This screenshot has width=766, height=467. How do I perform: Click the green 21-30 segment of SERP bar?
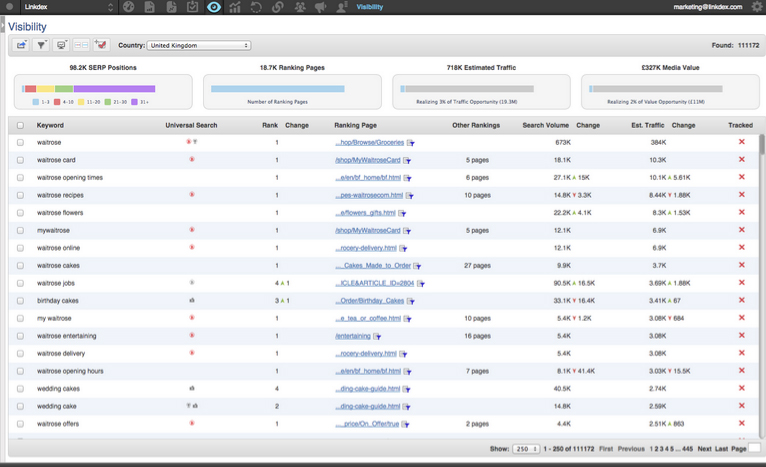coord(64,89)
